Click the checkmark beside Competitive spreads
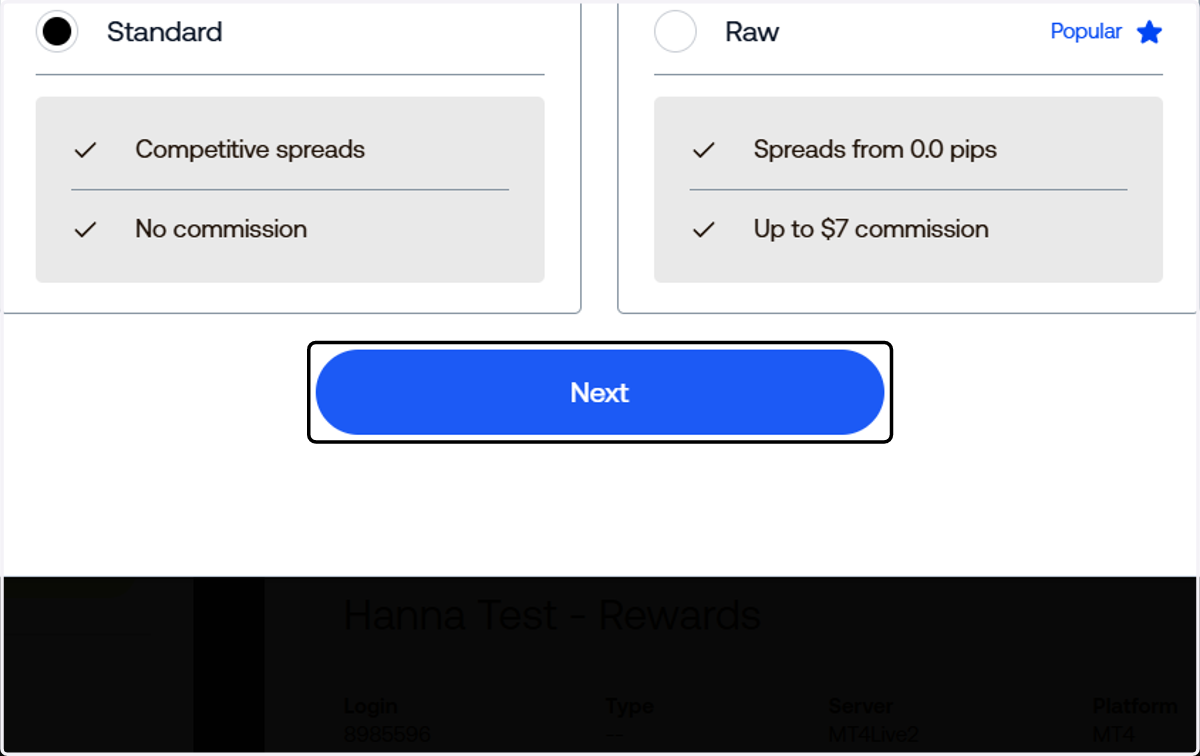1200x756 pixels. pos(86,150)
